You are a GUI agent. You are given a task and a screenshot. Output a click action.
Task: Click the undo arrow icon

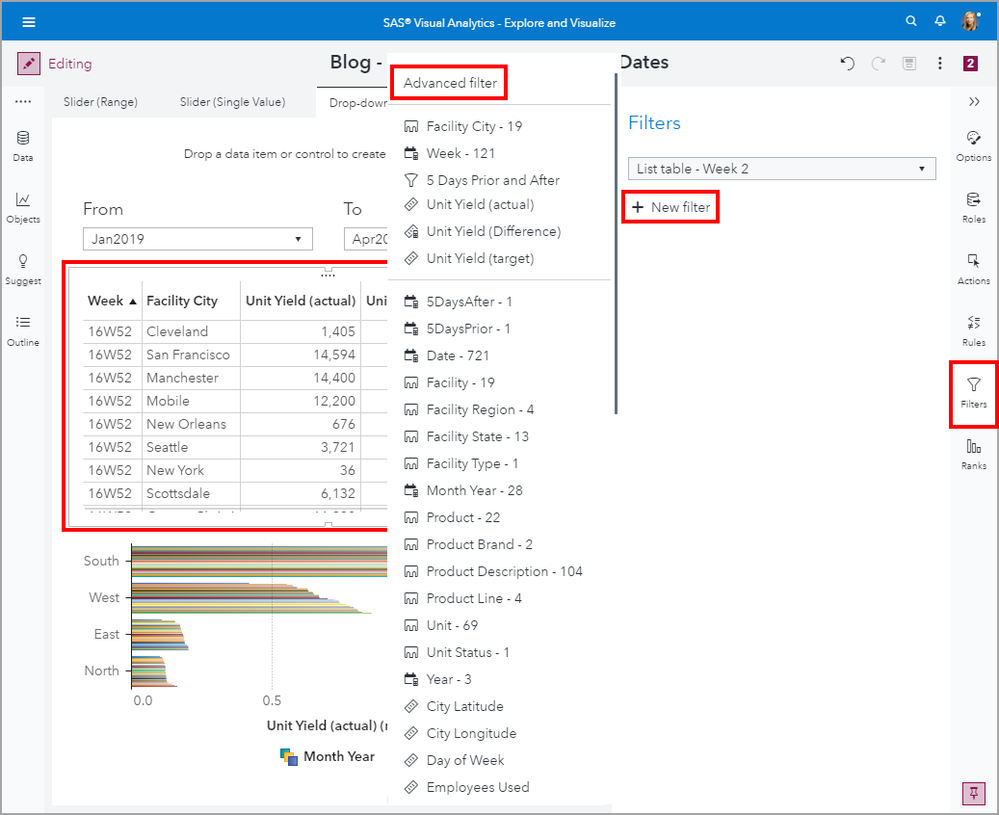(x=847, y=64)
